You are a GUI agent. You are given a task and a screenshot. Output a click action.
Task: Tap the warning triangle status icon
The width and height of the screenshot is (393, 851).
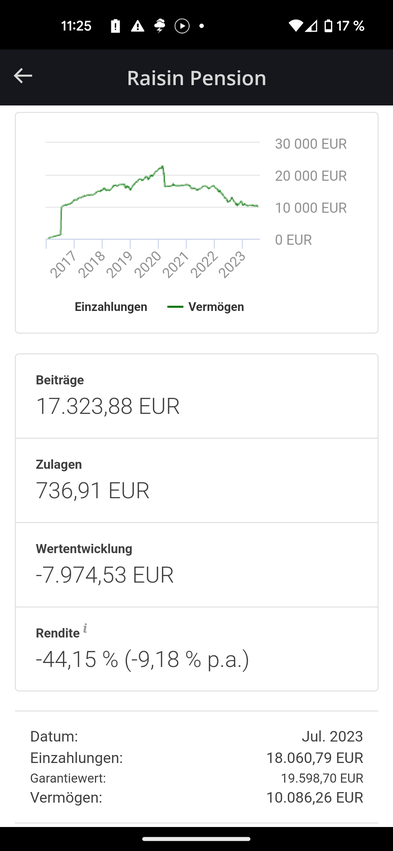coord(137,26)
